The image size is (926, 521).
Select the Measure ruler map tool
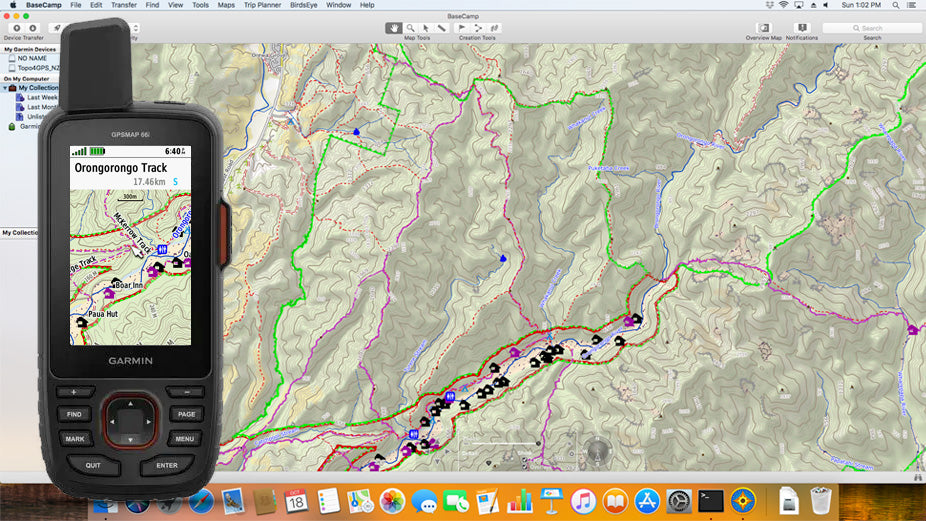click(x=442, y=28)
